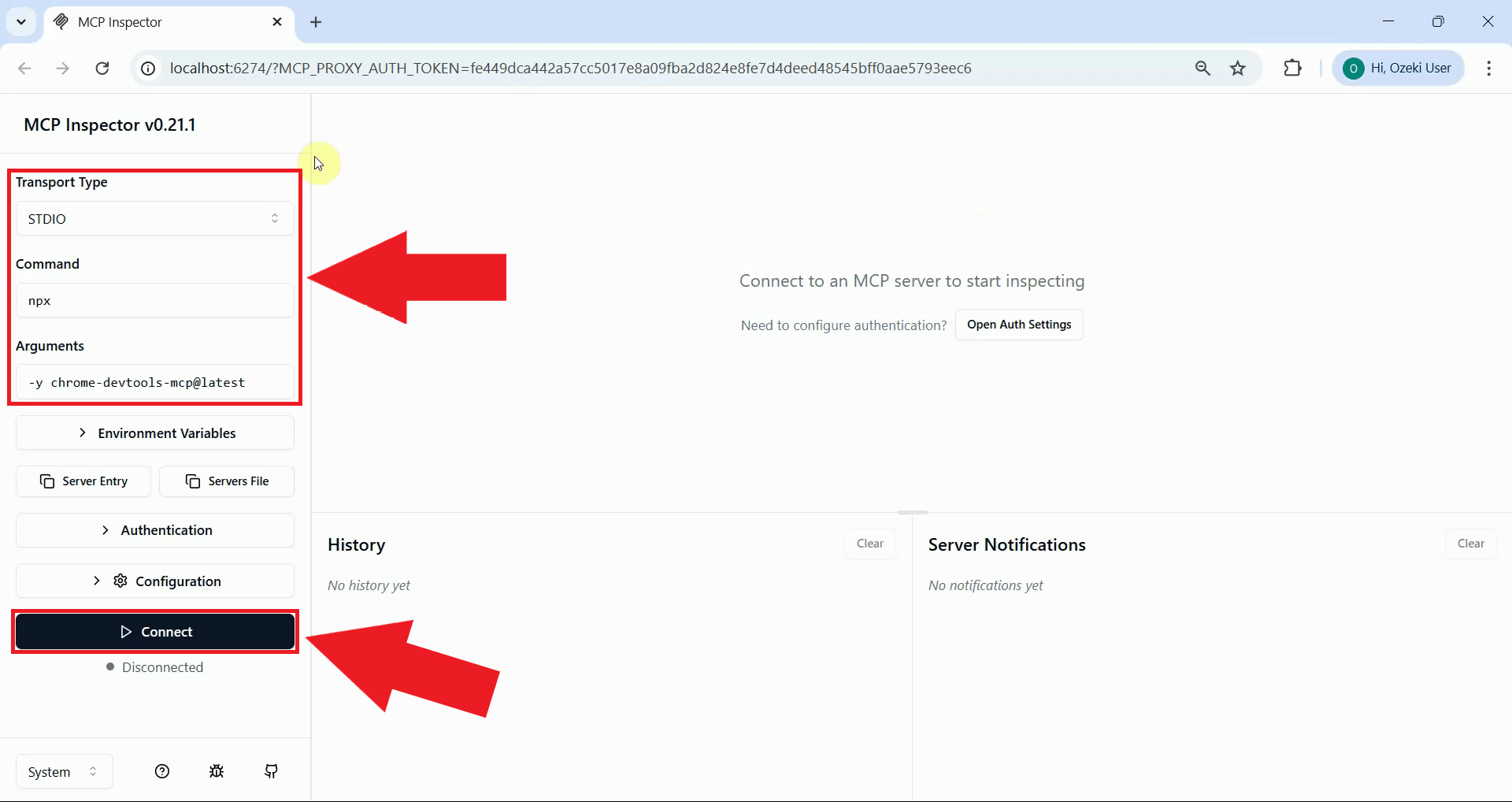The width and height of the screenshot is (1512, 802).
Task: Click the Servers File copy icon
Action: pyautogui.click(x=191, y=481)
